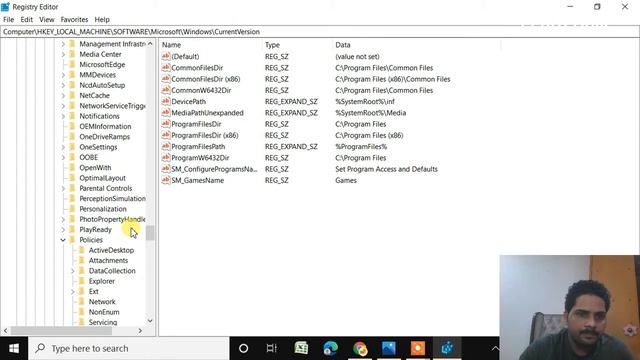
Task: Expand the Ext subkey
Action: point(73,291)
